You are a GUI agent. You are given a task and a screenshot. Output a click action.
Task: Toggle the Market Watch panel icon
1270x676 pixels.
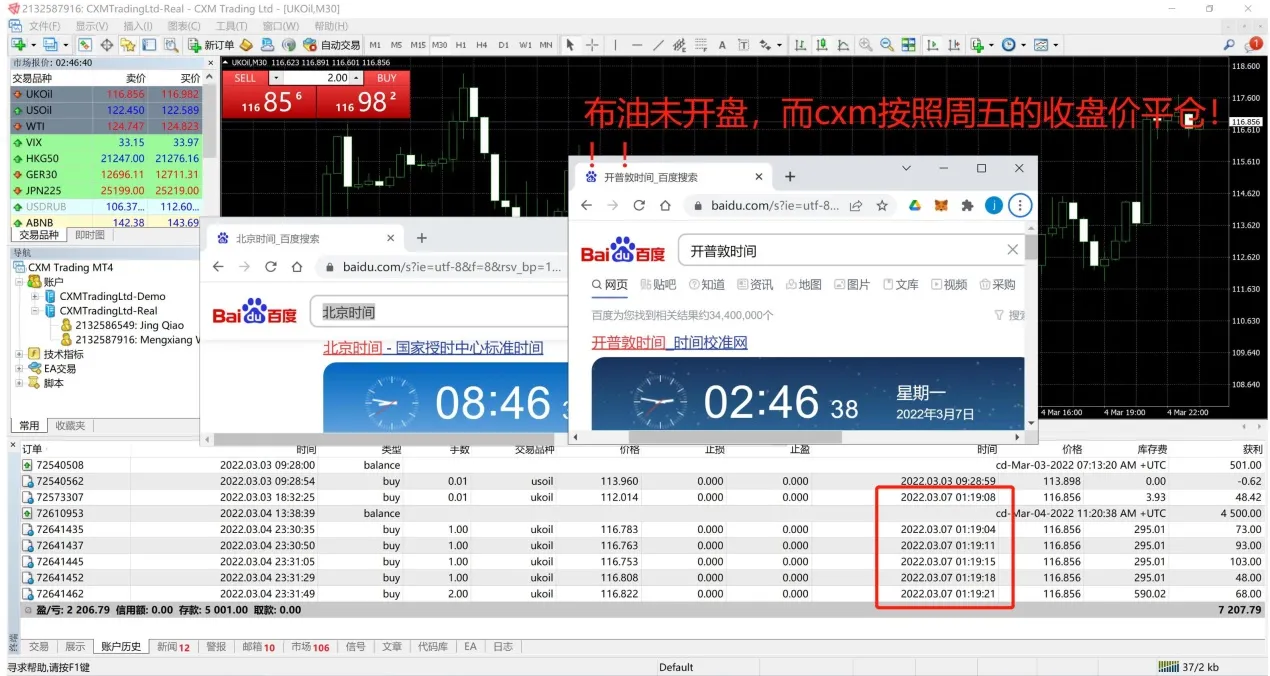(84, 45)
